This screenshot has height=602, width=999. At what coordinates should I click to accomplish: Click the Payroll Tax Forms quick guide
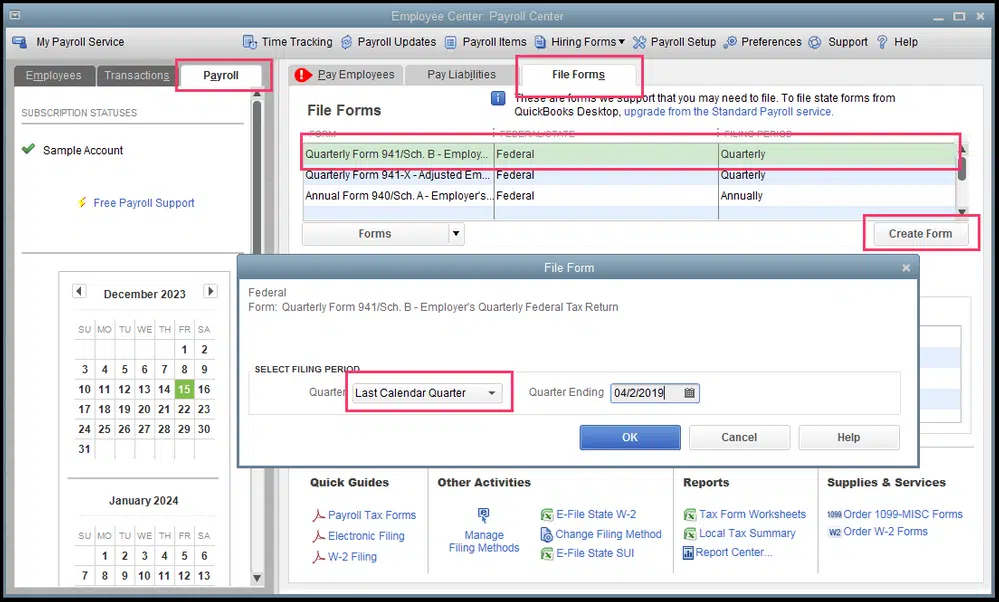click(371, 515)
